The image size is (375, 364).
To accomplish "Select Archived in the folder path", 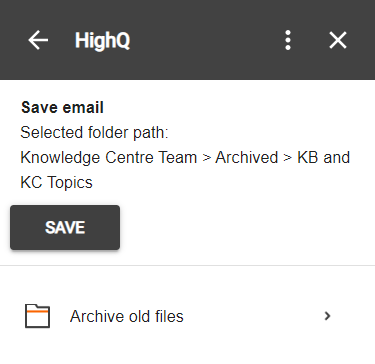I will click(x=246, y=157).
